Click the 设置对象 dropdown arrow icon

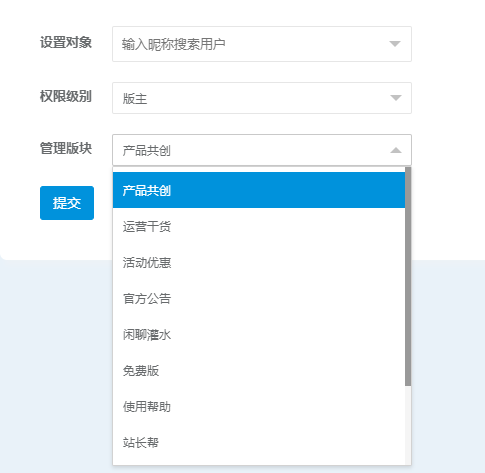[395, 44]
